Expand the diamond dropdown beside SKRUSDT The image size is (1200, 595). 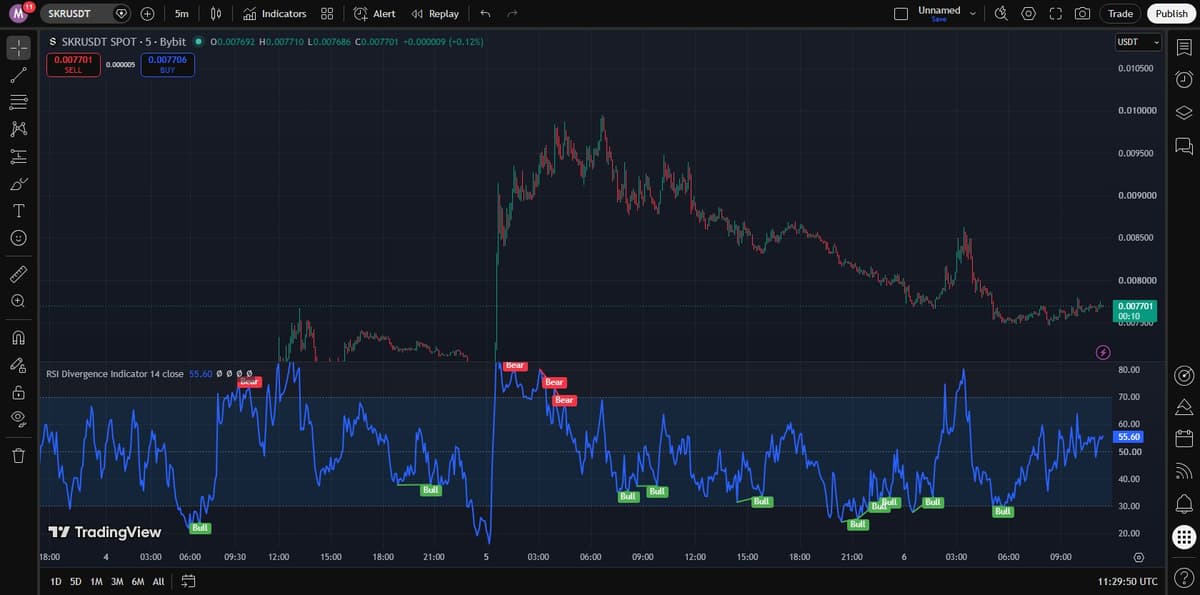pyautogui.click(x=122, y=14)
